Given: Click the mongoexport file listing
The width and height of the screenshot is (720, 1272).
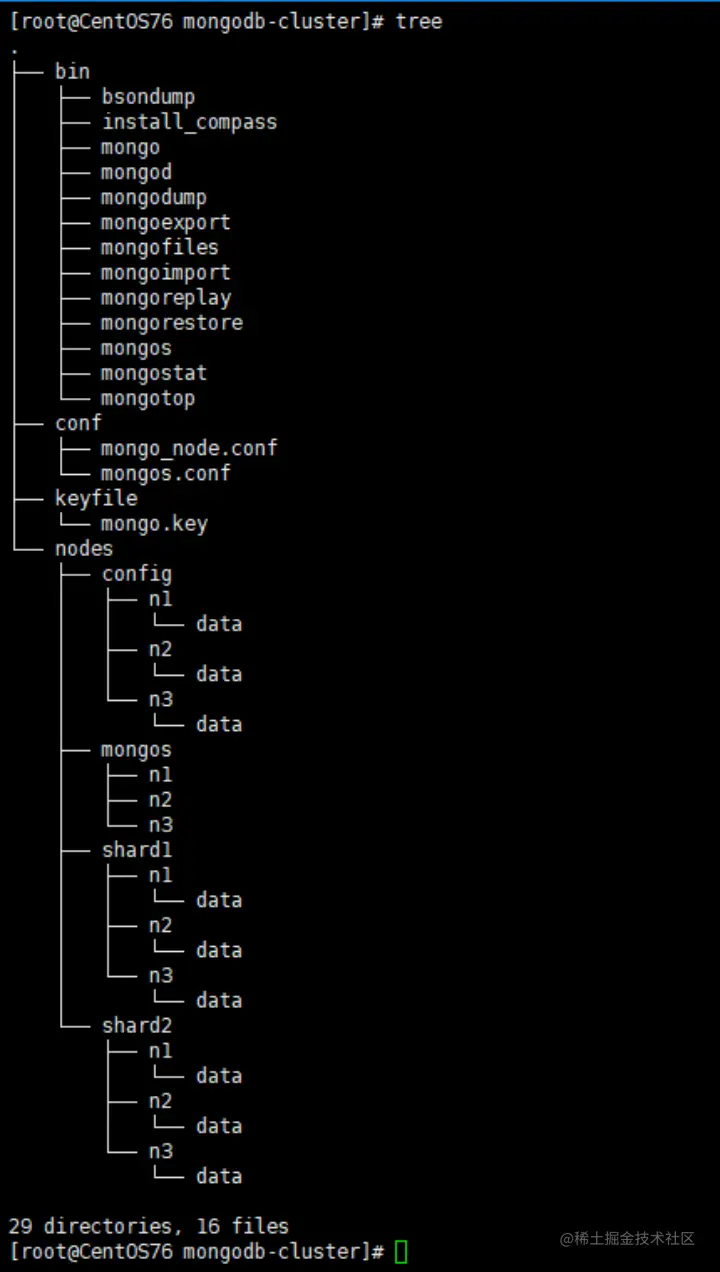Looking at the screenshot, I should 165,222.
